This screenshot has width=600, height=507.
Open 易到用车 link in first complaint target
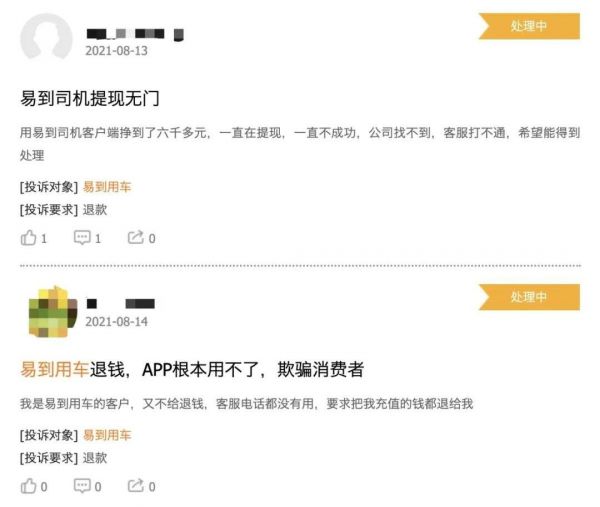click(x=107, y=187)
